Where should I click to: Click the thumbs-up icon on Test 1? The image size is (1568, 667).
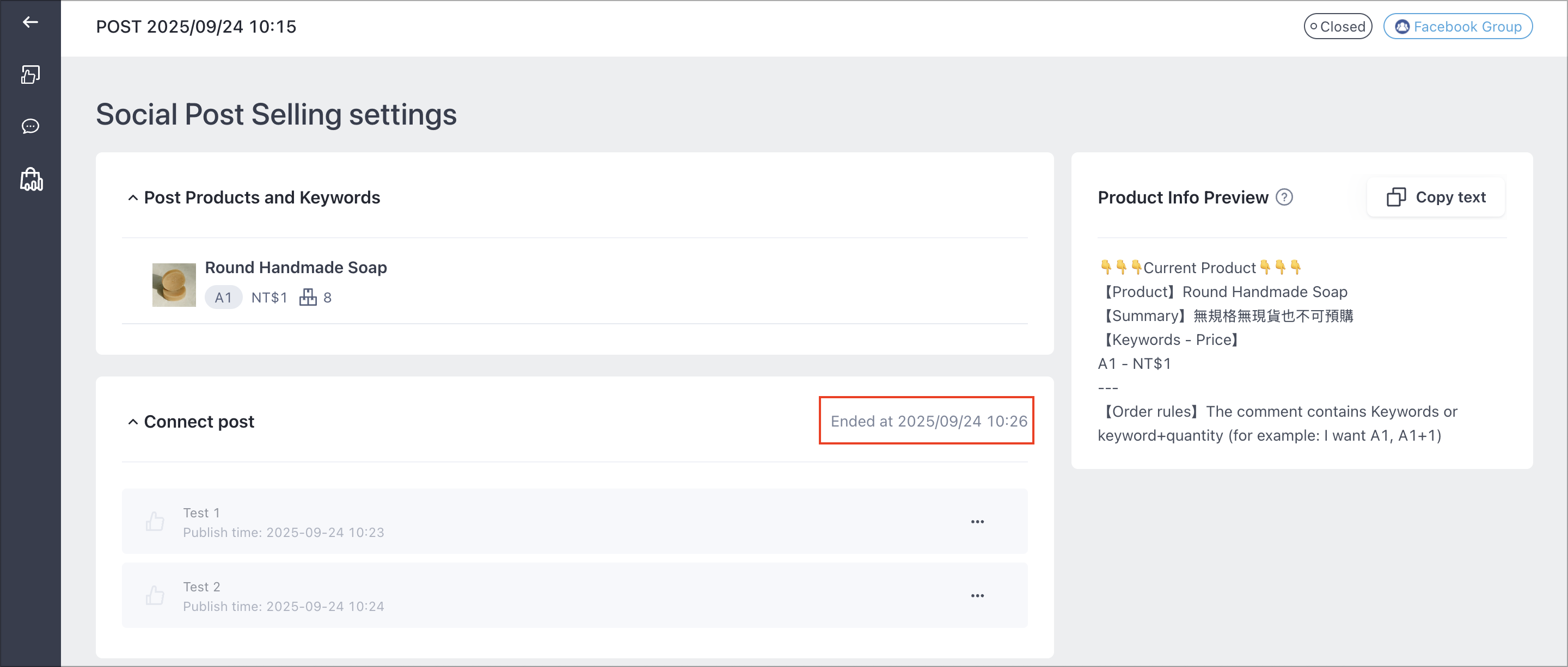(155, 521)
